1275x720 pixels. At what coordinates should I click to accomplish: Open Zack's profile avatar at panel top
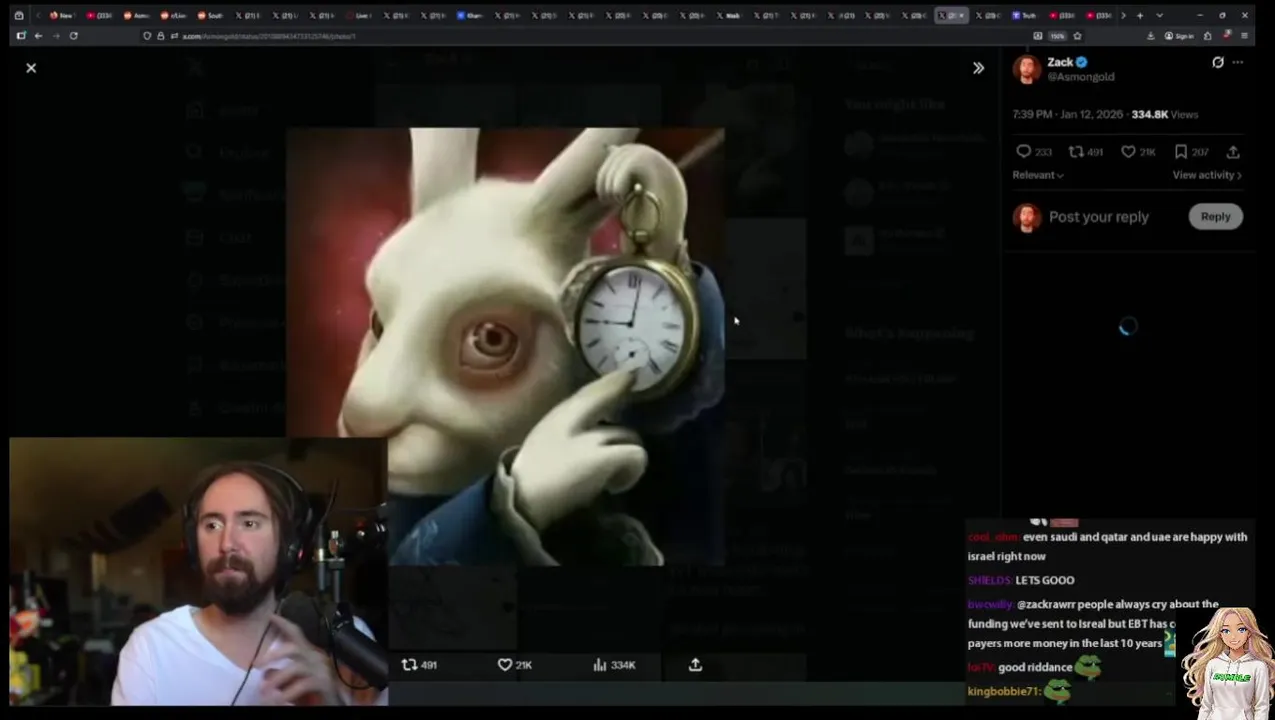[x=1027, y=69]
